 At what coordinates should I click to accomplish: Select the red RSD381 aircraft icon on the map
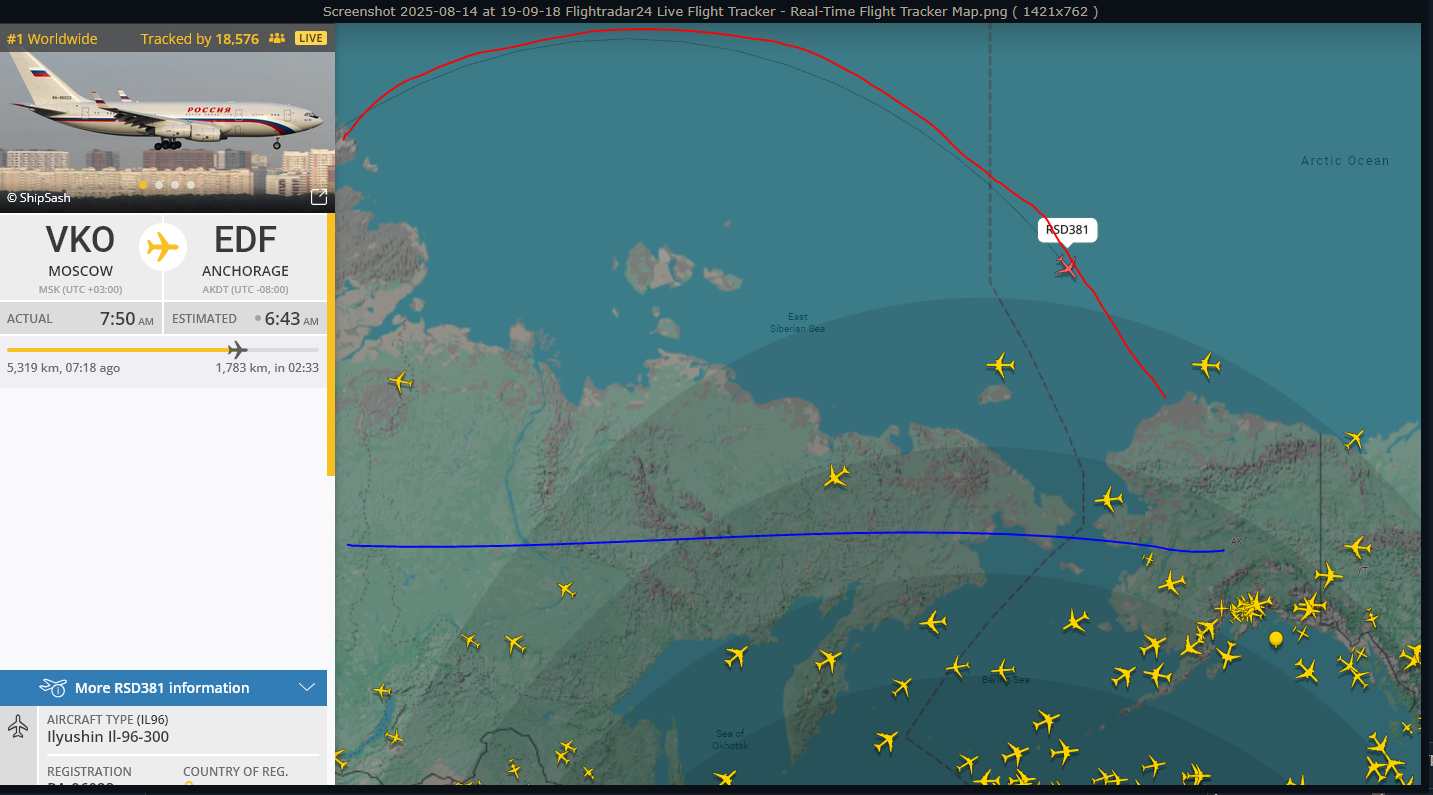pyautogui.click(x=1067, y=265)
